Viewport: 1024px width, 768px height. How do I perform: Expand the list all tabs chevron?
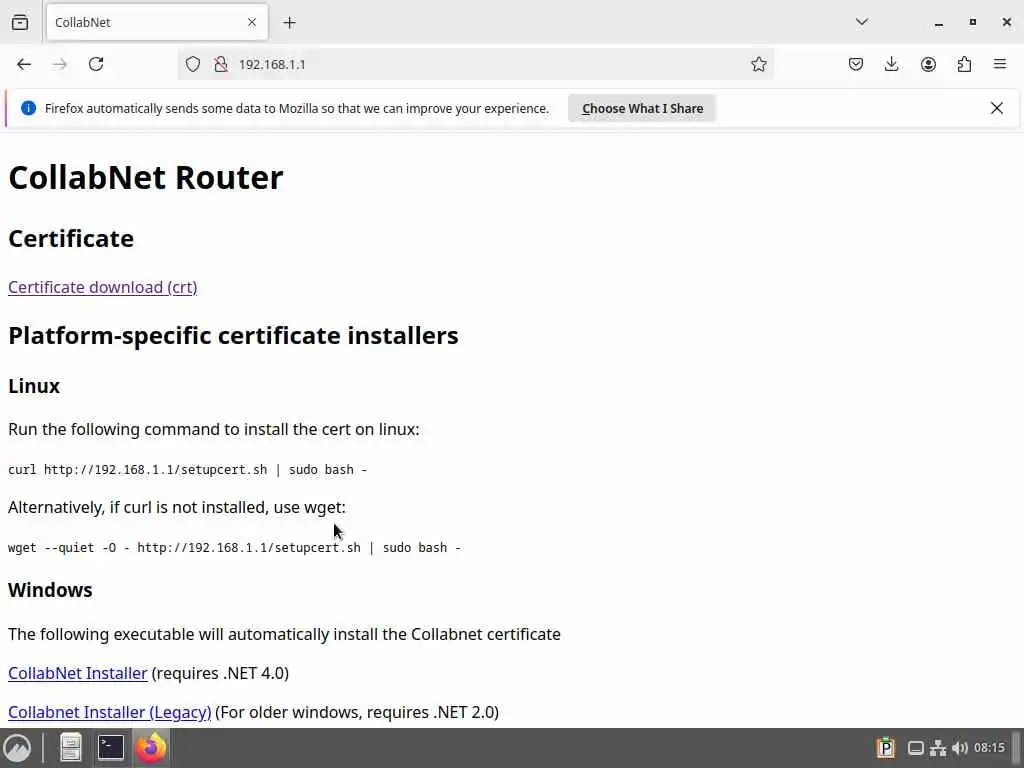(x=861, y=22)
